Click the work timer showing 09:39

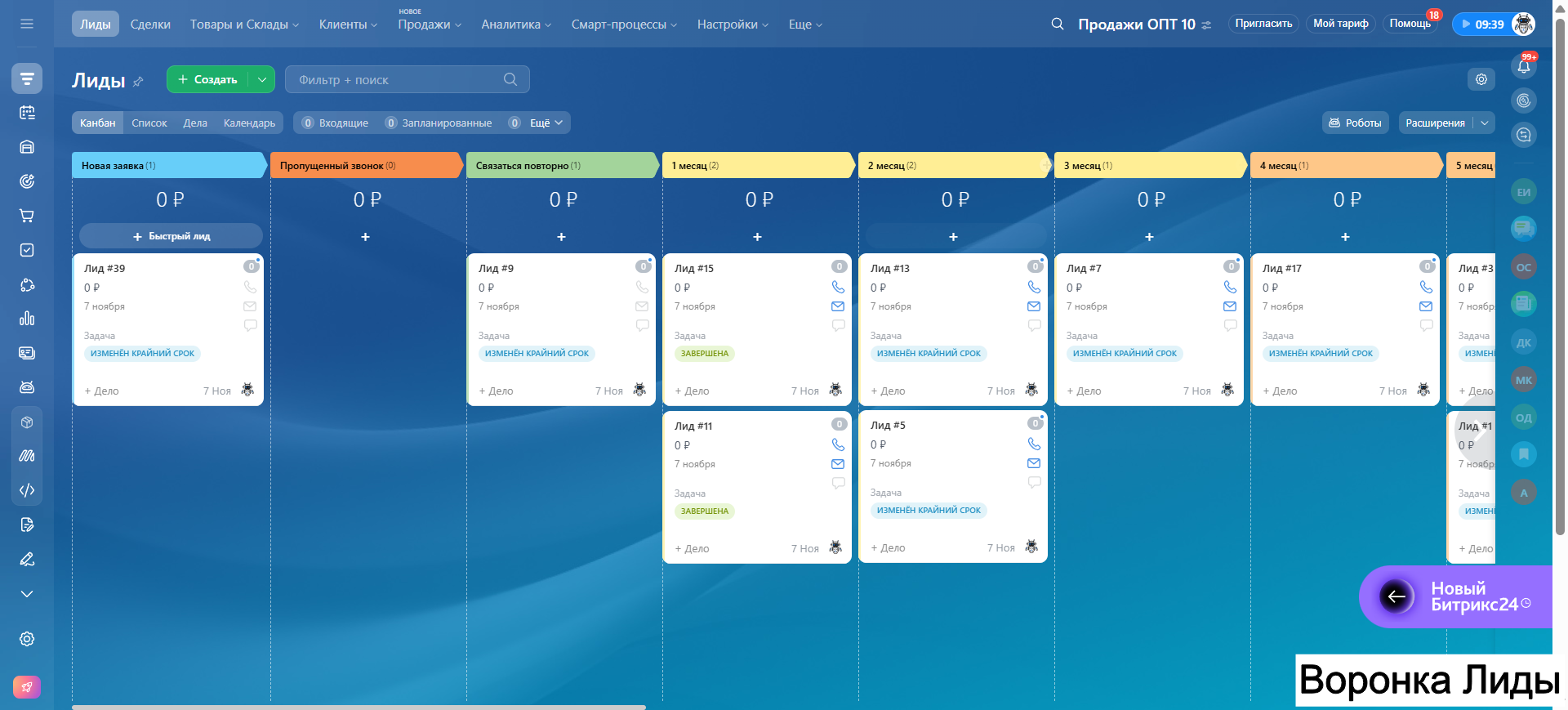pyautogui.click(x=1483, y=25)
